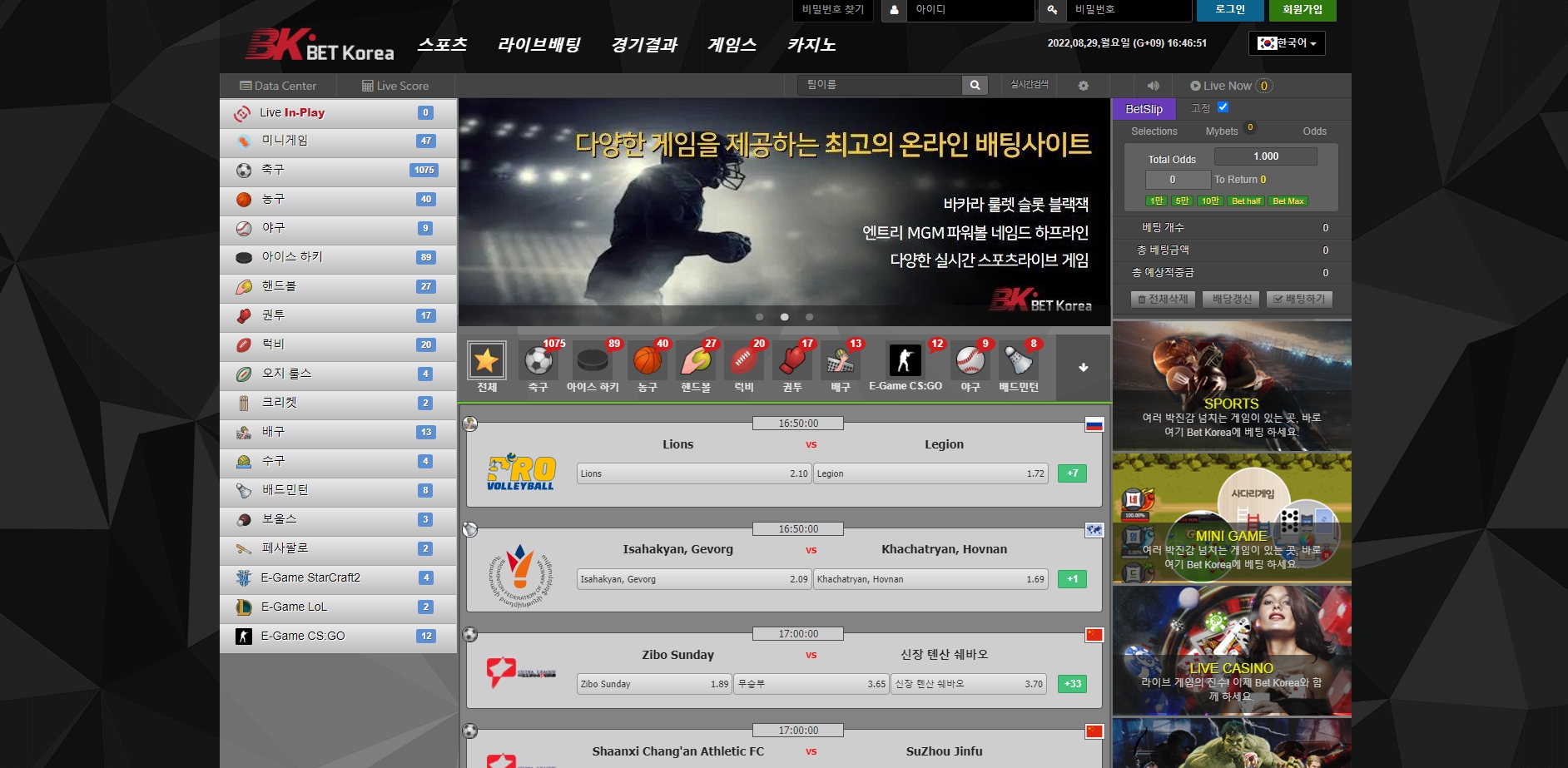
Task: Focus the 비밀번호 password field
Action: pos(1129,10)
